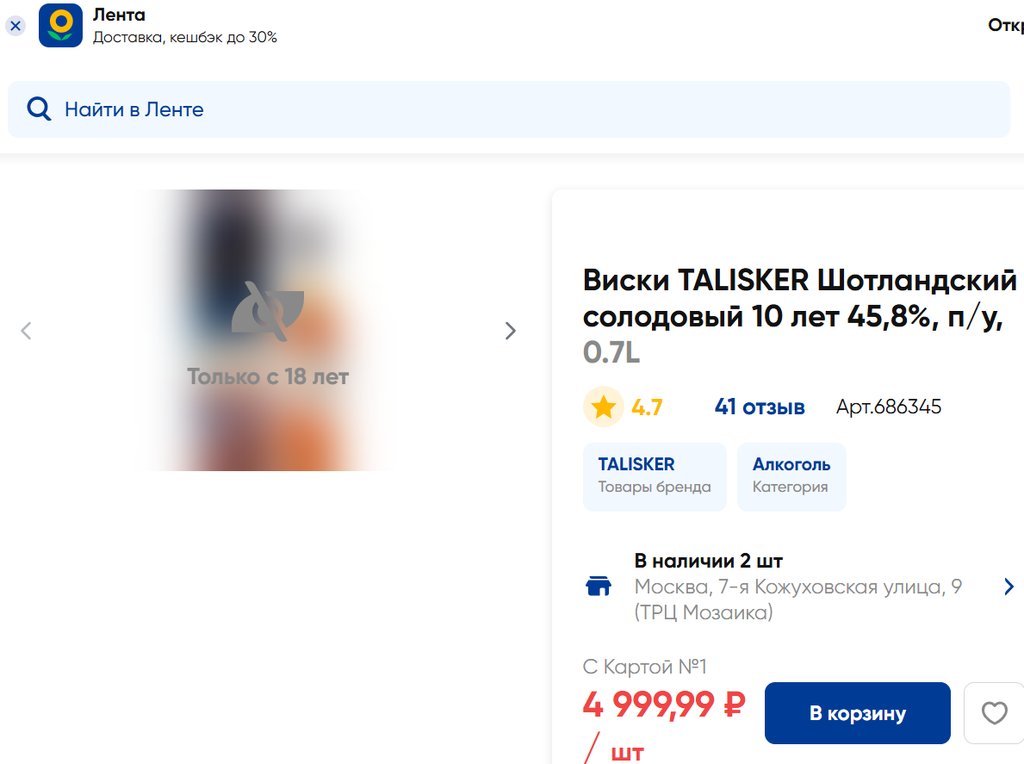Add whisky to cart with В корзину

click(857, 713)
